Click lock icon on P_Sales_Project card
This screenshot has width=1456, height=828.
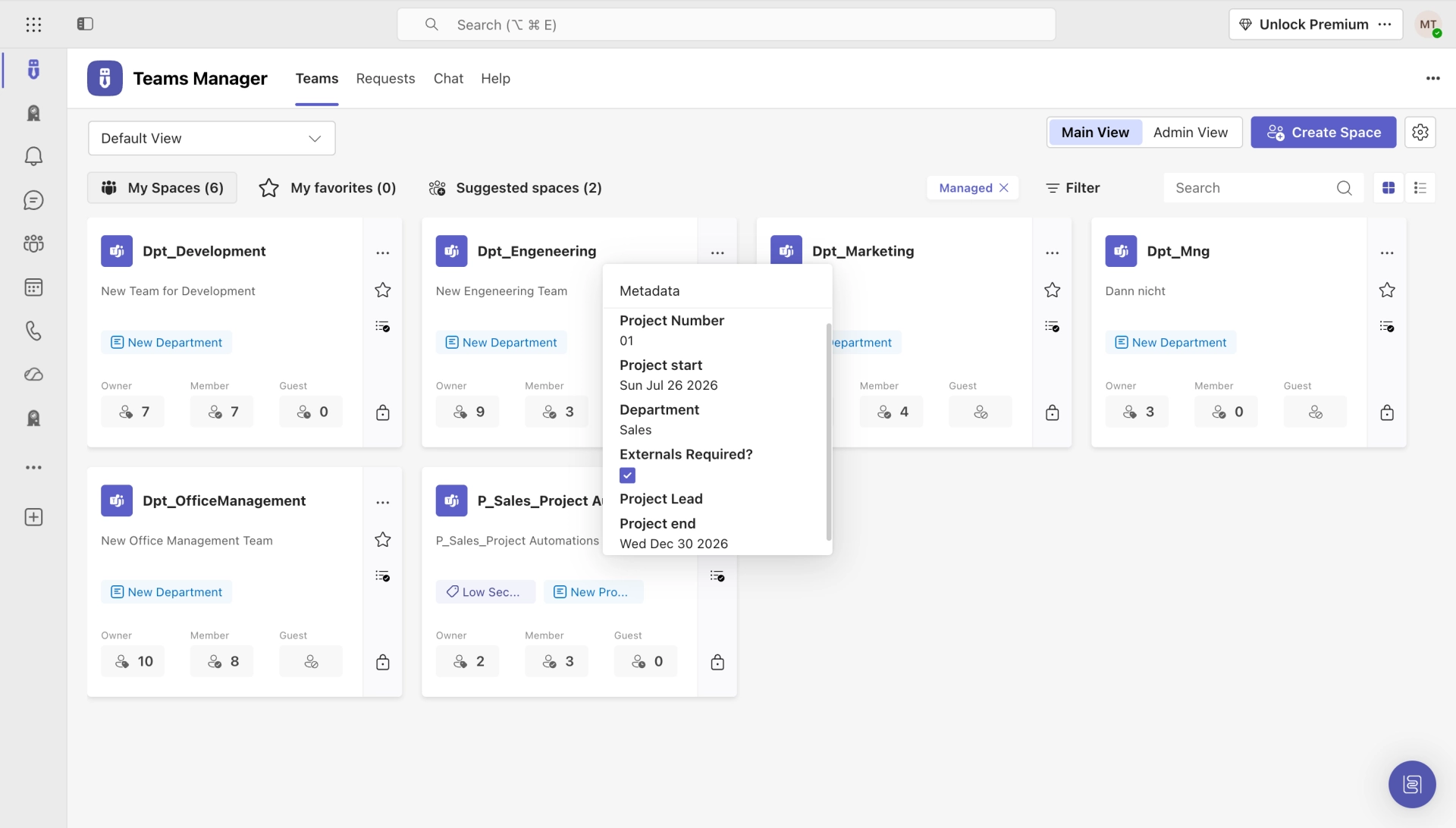pos(717,662)
